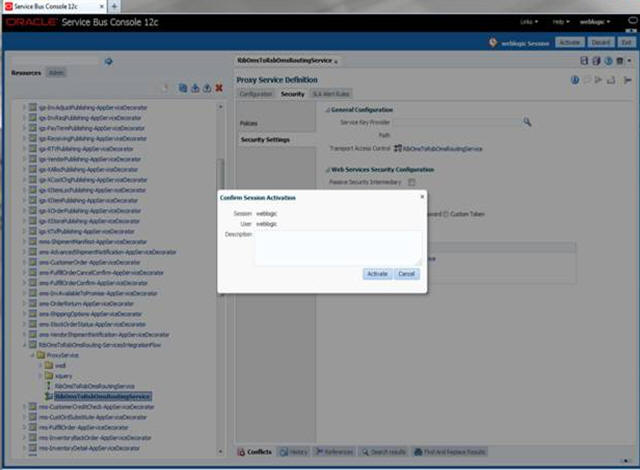The image size is (640, 470).
Task: Click the search go arrow icon
Action: point(109,61)
